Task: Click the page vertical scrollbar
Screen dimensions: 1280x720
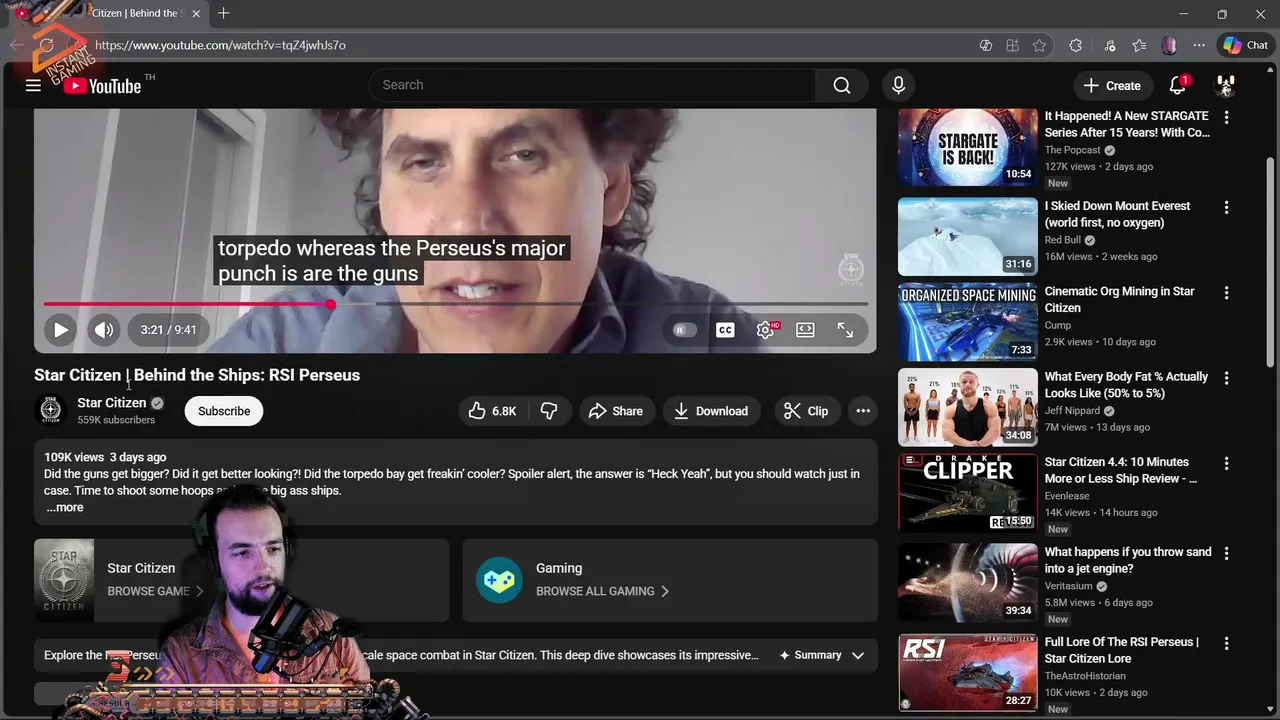Action: click(x=1271, y=262)
